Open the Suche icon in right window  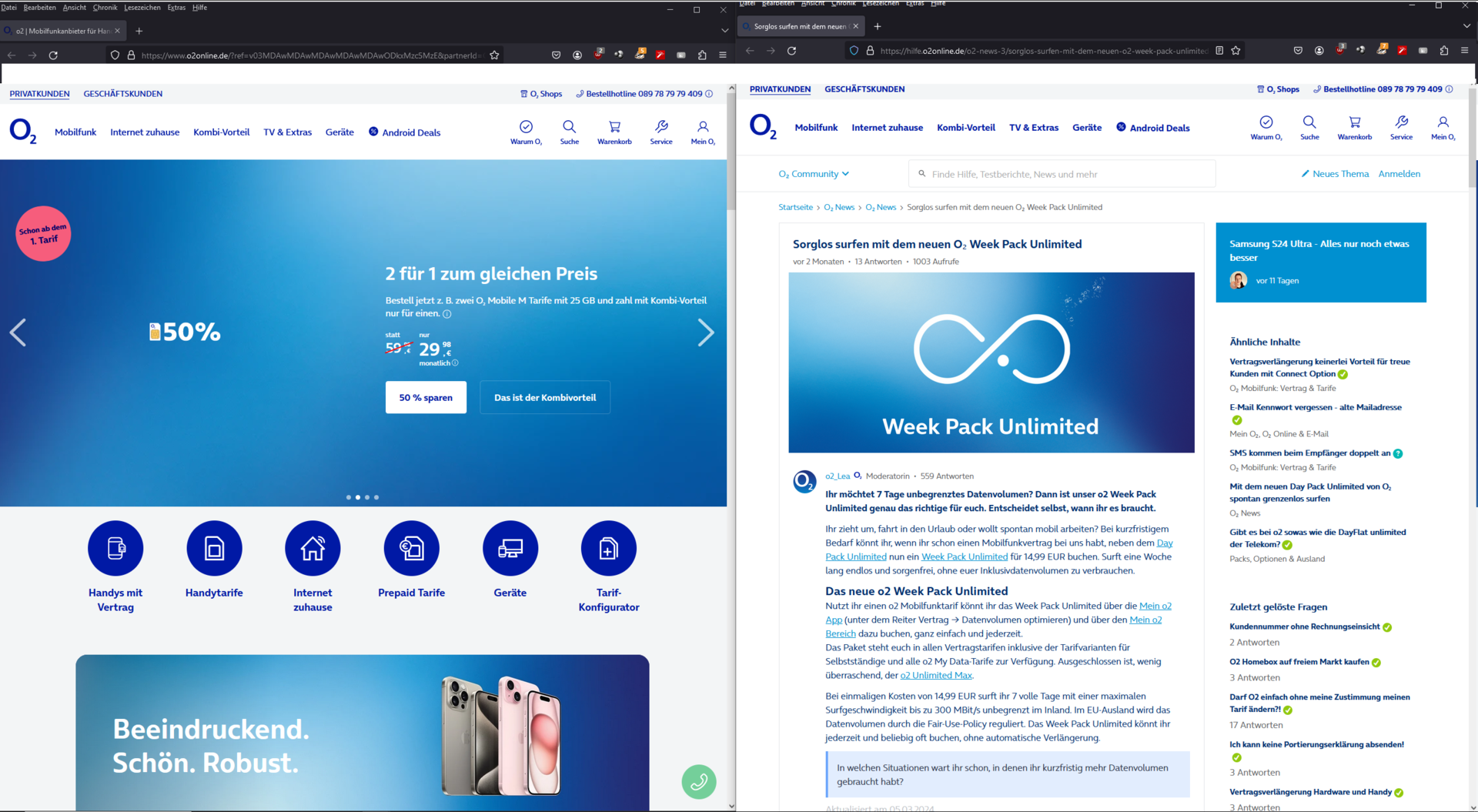click(1309, 123)
